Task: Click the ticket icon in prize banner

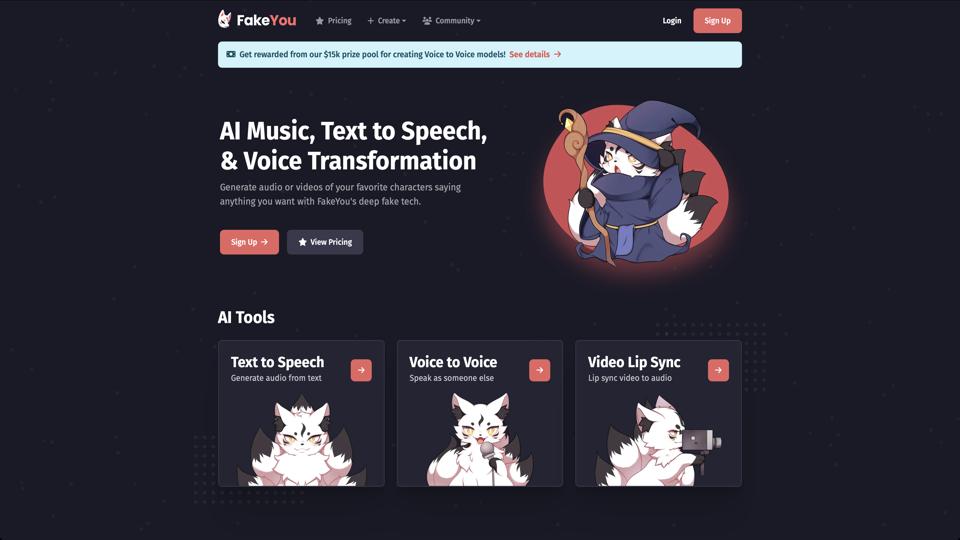Action: (x=231, y=54)
